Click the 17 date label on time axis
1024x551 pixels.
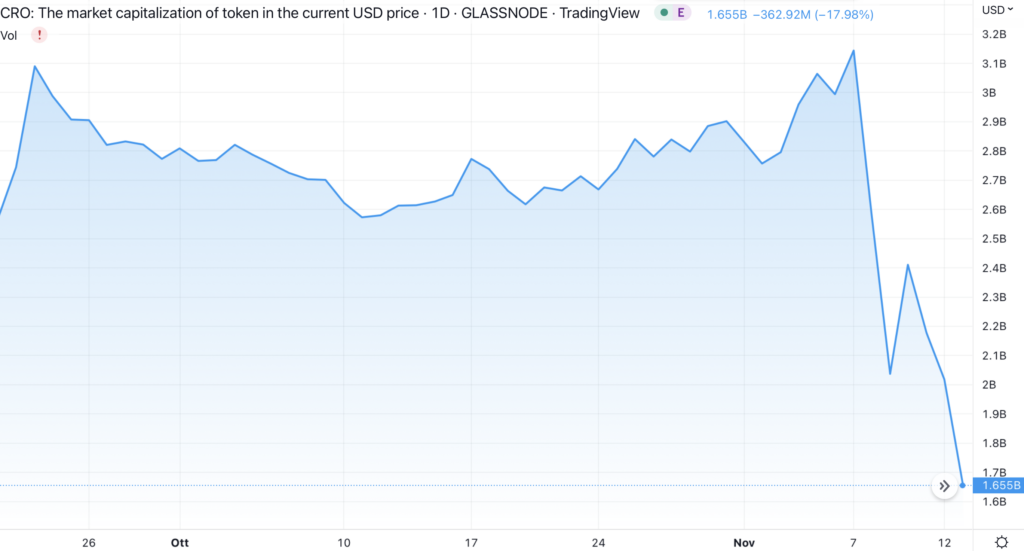[x=470, y=542]
